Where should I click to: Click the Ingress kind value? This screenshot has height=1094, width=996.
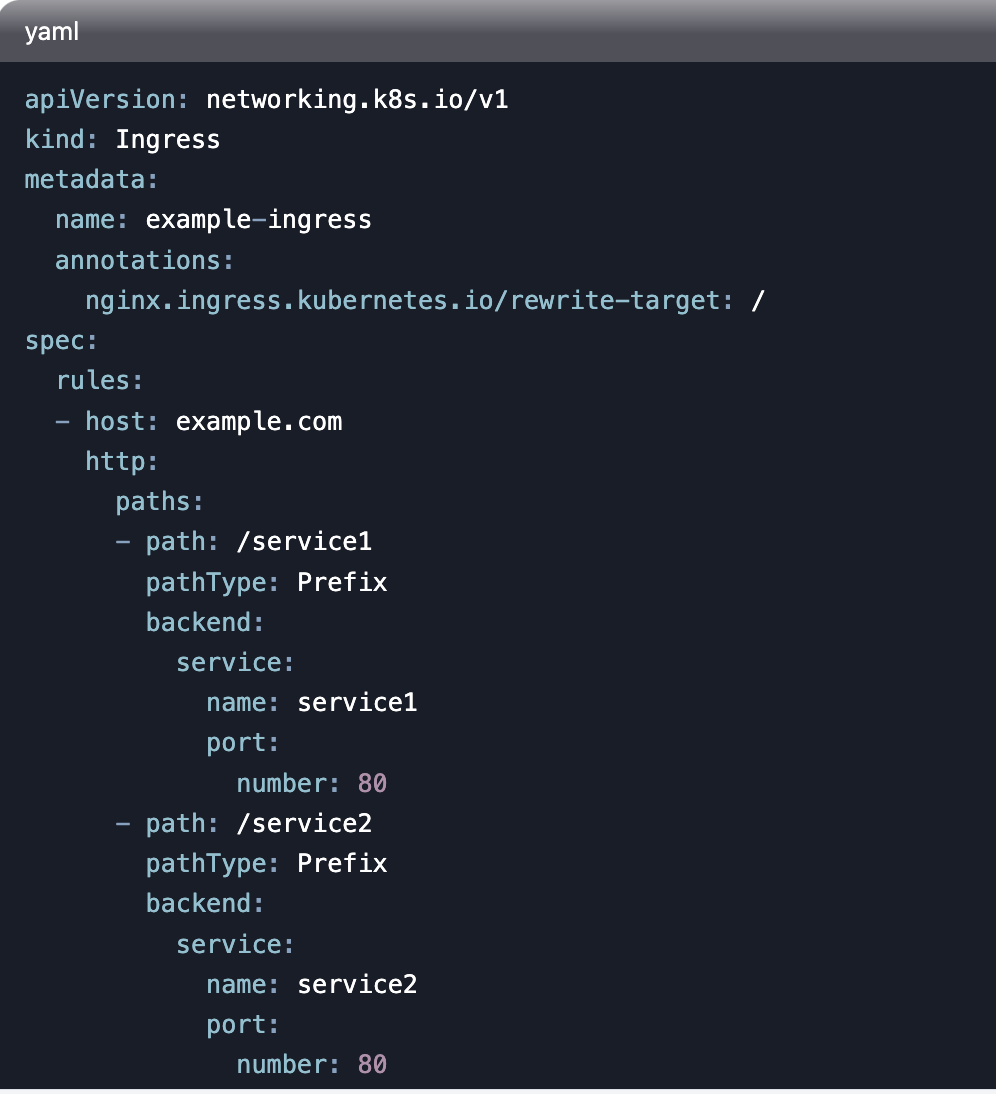168,139
